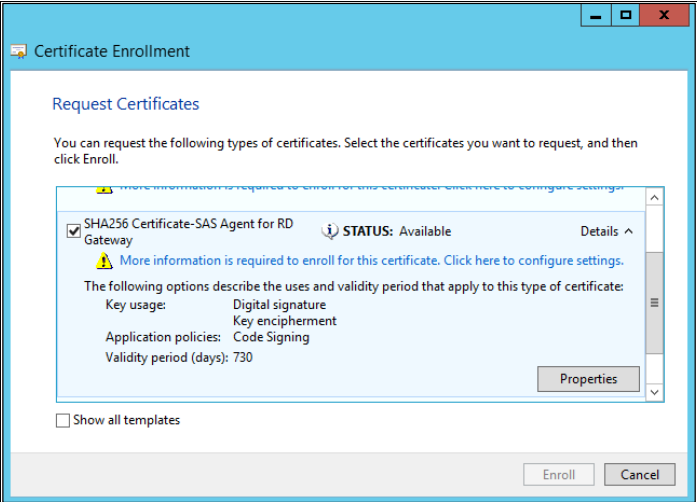Select the 'SHA256 Certificate-SAS Agent for RD Gateway' name
Image resolution: width=697 pixels, height=502 pixels.
(188, 232)
